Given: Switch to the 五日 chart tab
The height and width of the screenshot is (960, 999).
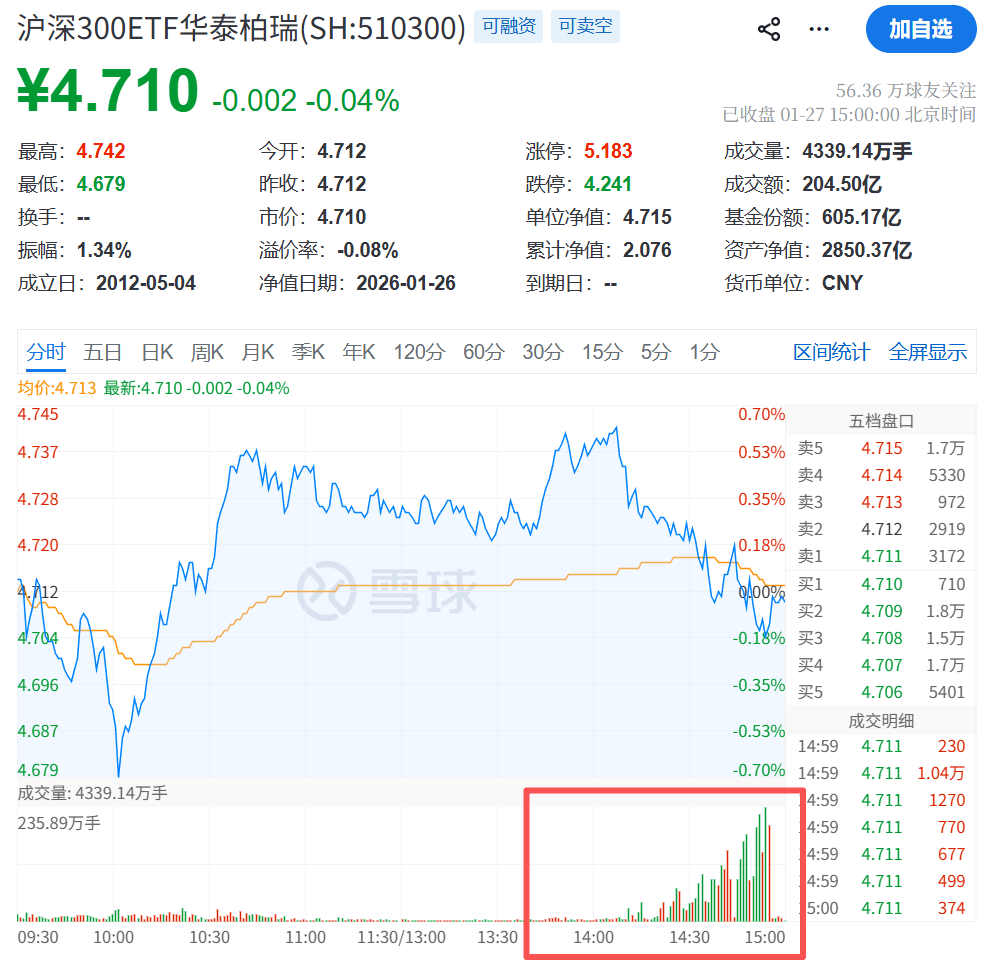Looking at the screenshot, I should click(x=102, y=352).
